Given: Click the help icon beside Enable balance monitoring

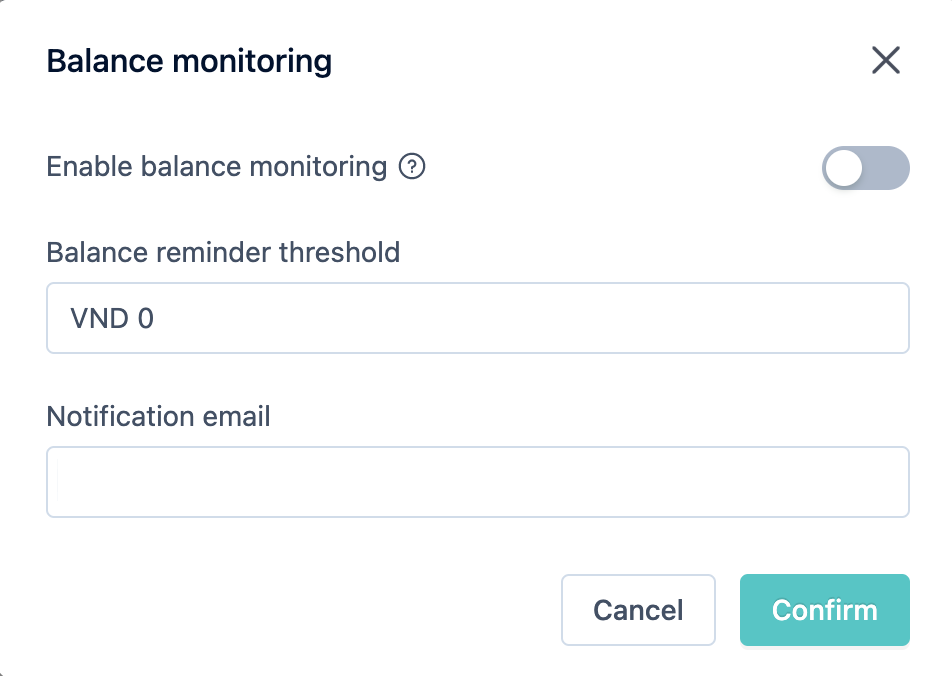Looking at the screenshot, I should click(412, 166).
